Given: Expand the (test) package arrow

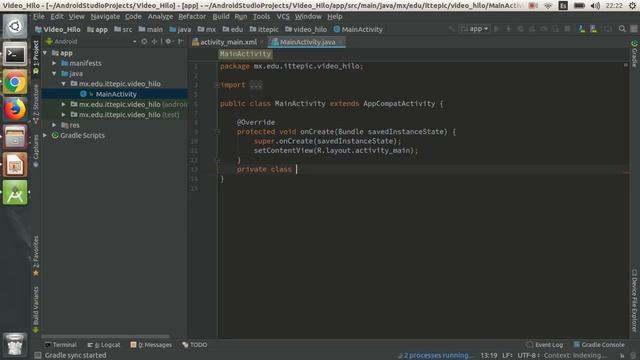Looking at the screenshot, I should tap(64, 115).
